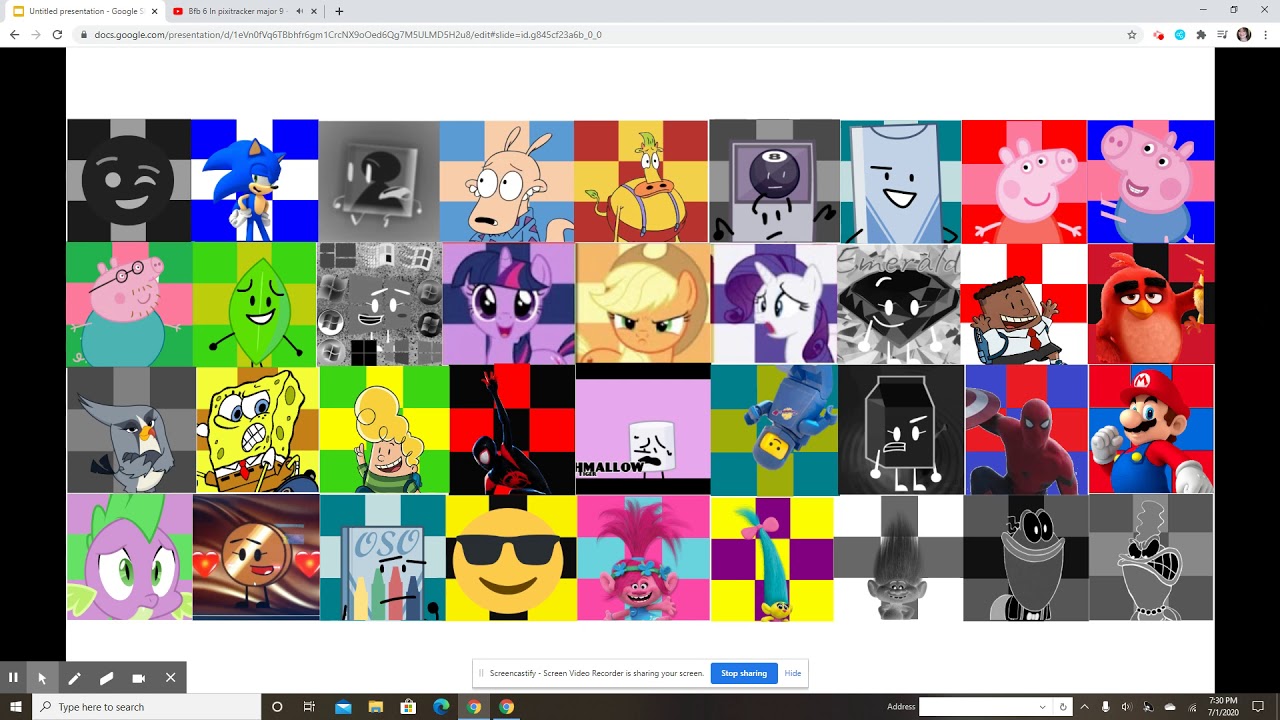Screen dimensions: 1280x720
Task: Open the Chrome Extensions puzzle menu
Action: point(1201,34)
